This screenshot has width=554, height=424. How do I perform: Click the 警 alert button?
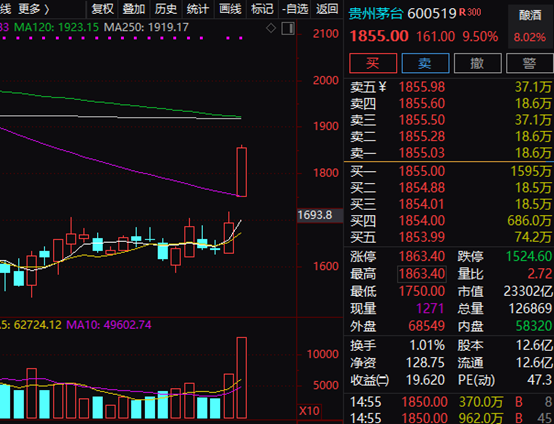click(x=530, y=63)
